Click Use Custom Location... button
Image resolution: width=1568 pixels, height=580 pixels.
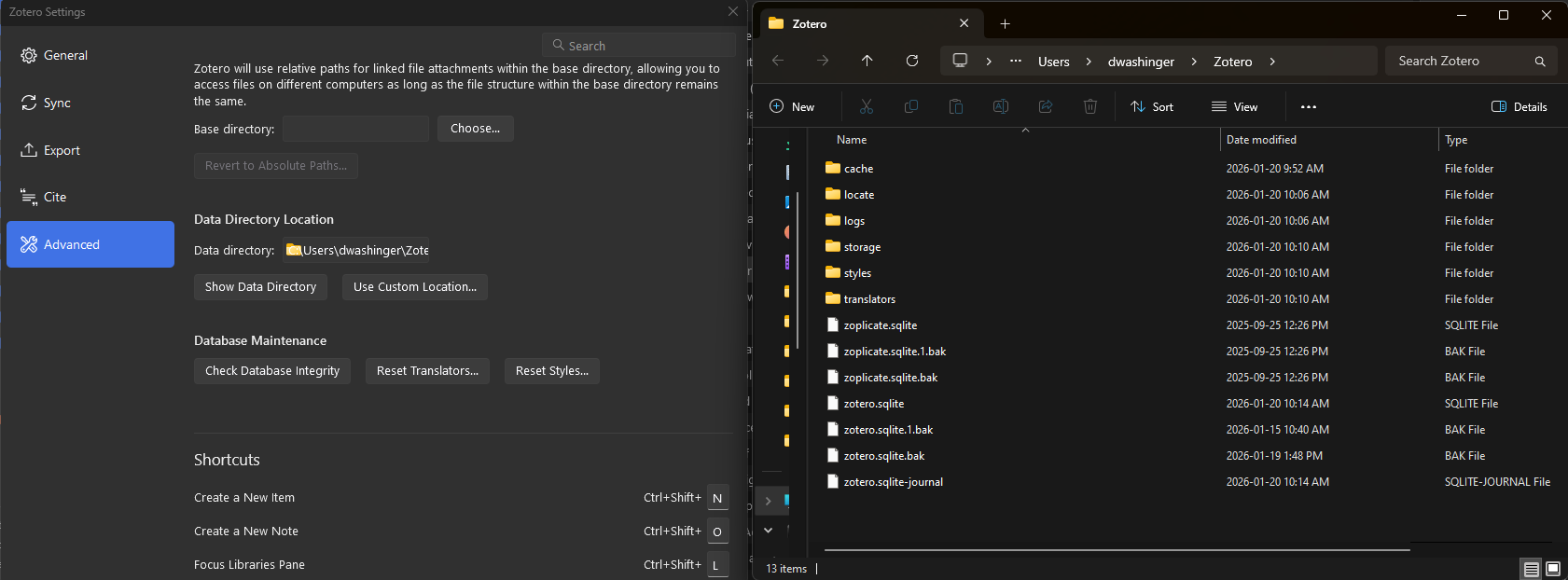point(415,287)
